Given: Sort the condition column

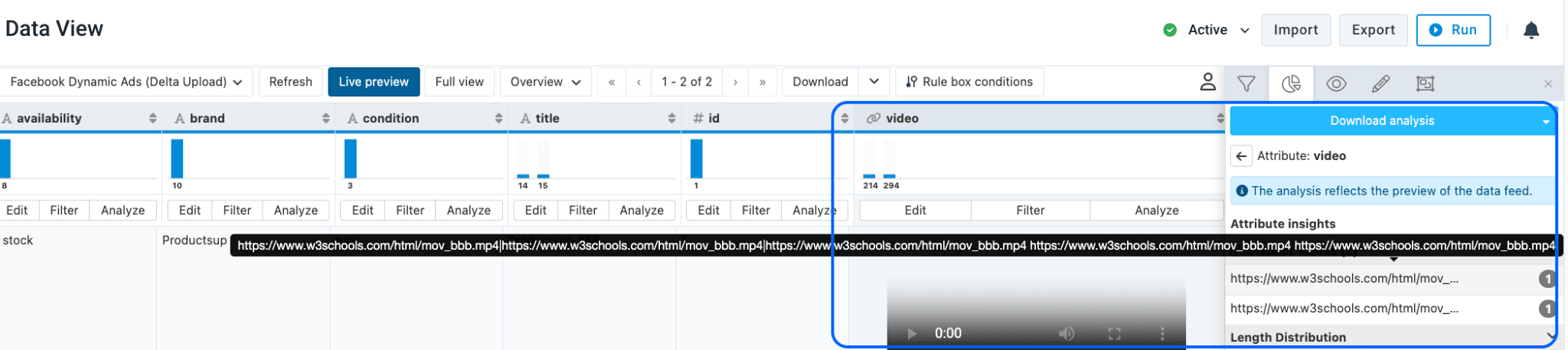Looking at the screenshot, I should click(x=498, y=118).
